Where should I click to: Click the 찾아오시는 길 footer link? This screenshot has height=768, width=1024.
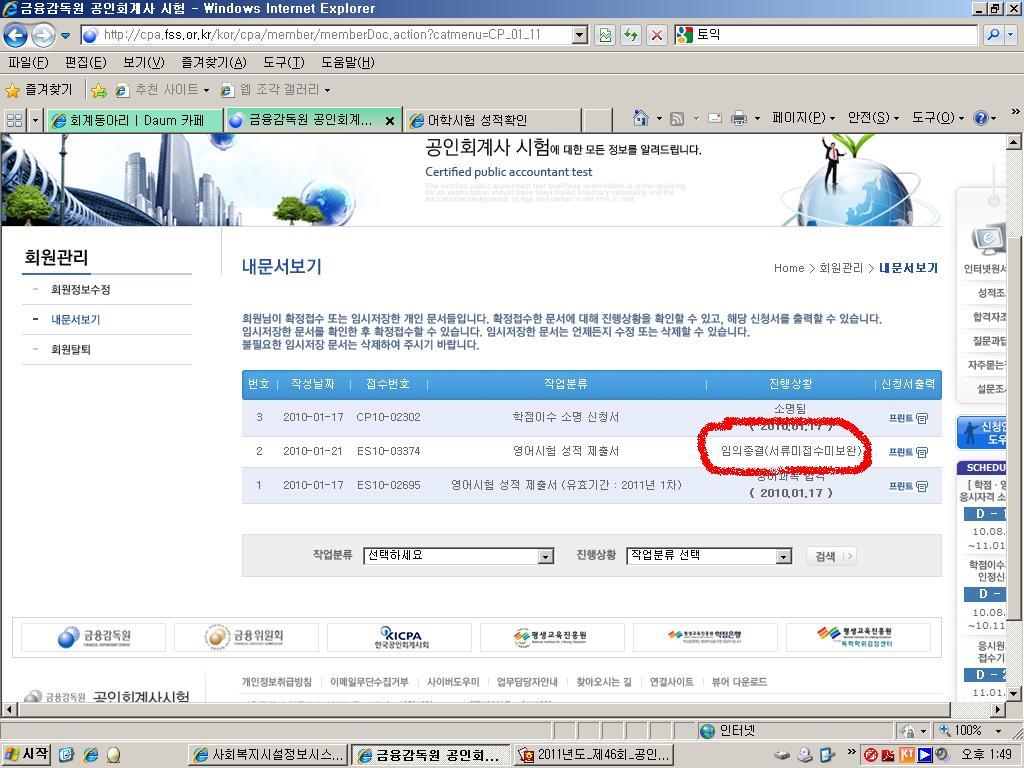(604, 682)
